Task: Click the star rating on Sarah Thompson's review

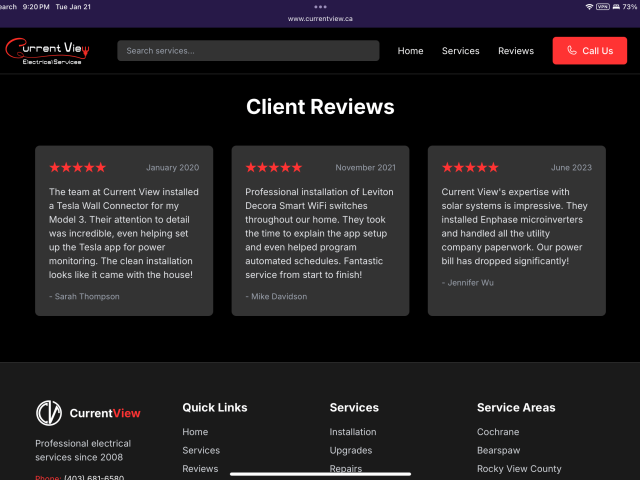Action: (77, 168)
